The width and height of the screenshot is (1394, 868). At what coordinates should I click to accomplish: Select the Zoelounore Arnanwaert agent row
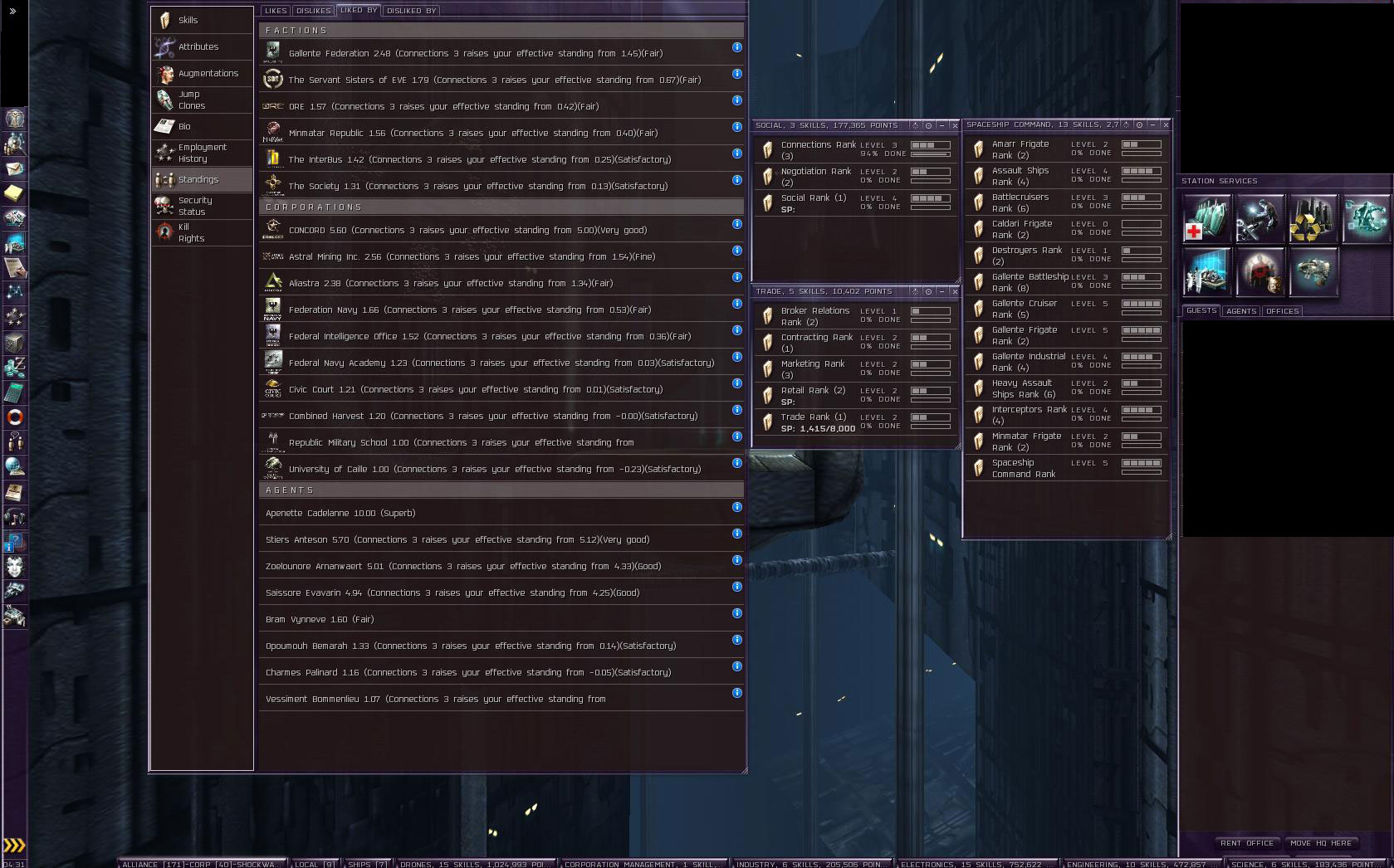coord(501,566)
